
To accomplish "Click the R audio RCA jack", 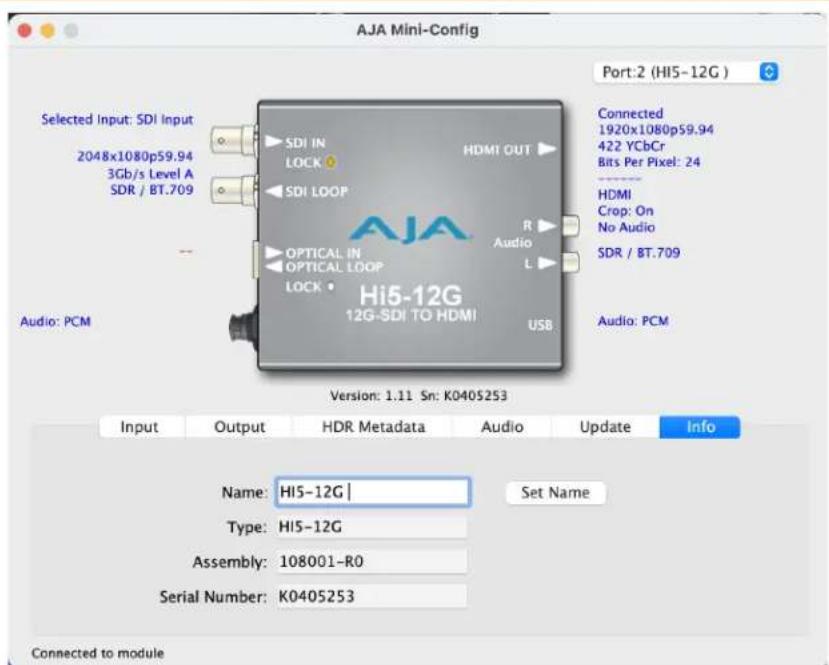I will pos(570,226).
